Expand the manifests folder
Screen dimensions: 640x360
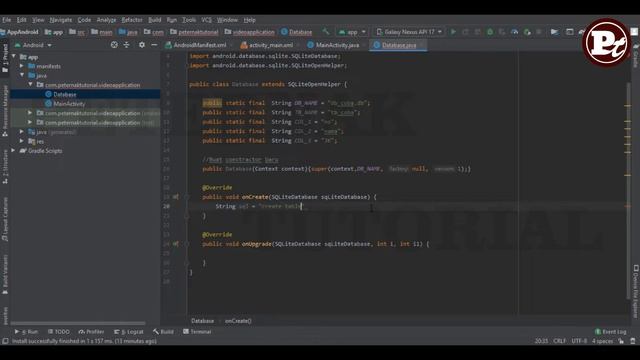coord(22,66)
